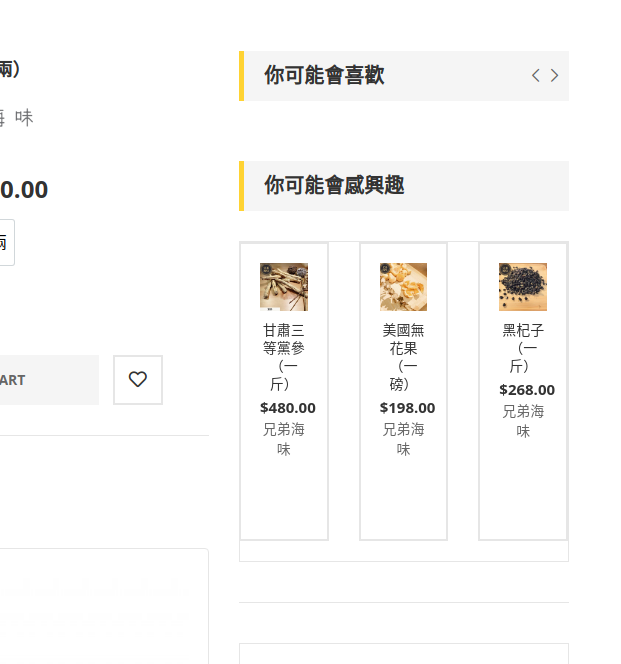Open the 甘肅三等黨參 (一斤) title link

click(x=284, y=357)
